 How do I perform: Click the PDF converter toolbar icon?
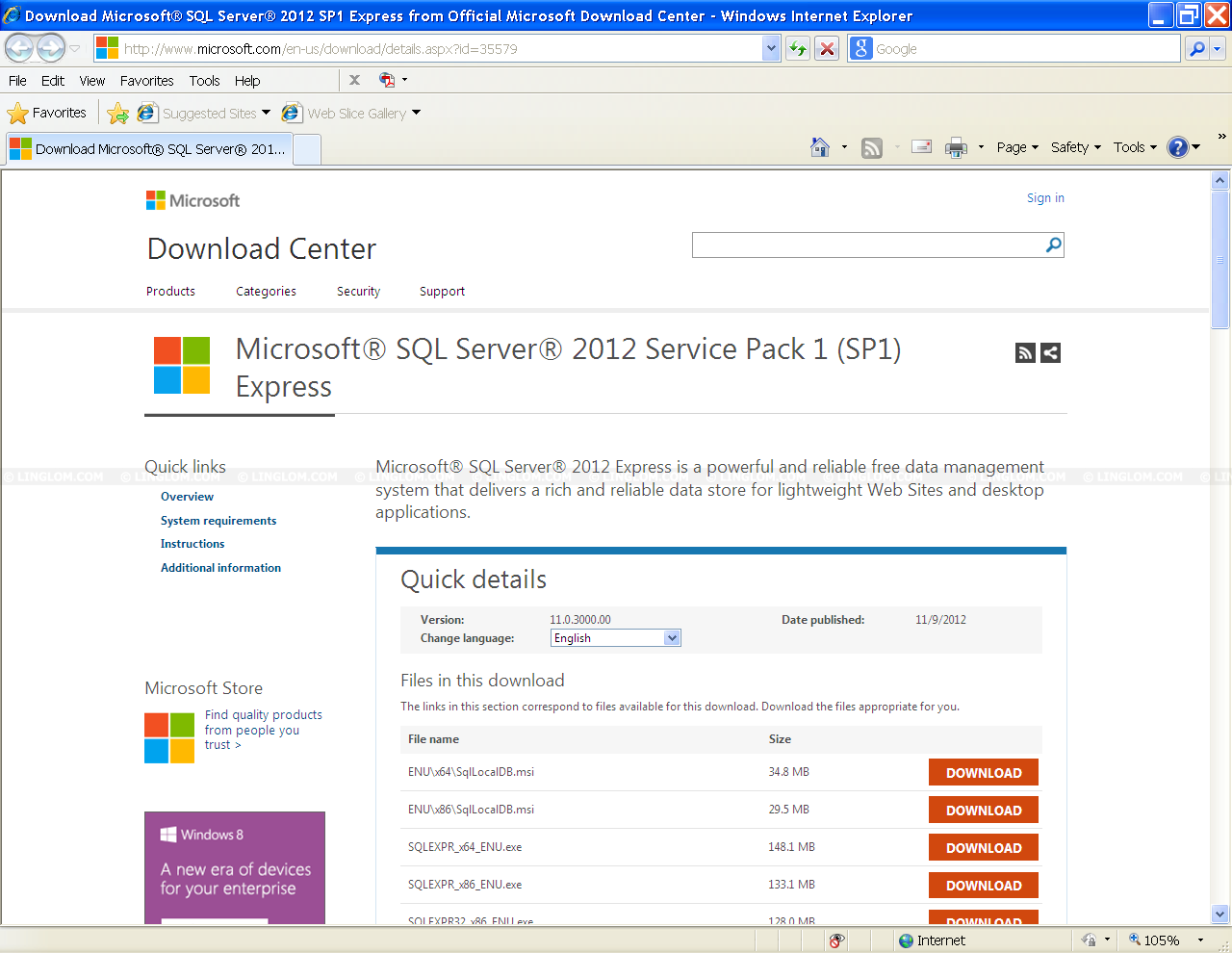pos(387,80)
